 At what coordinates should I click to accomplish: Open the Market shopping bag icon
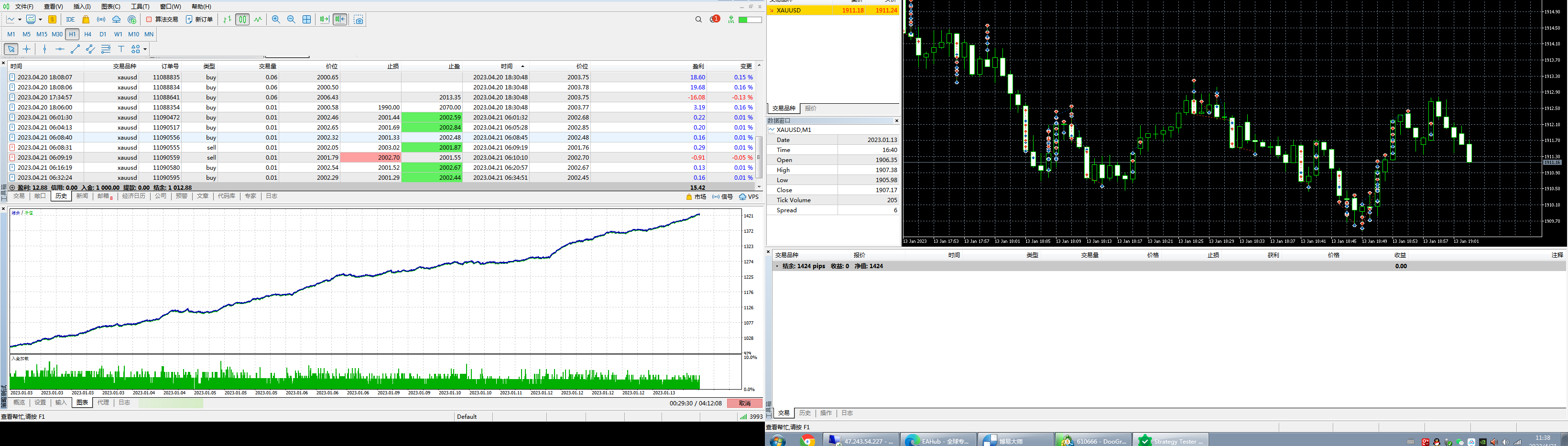click(x=86, y=20)
